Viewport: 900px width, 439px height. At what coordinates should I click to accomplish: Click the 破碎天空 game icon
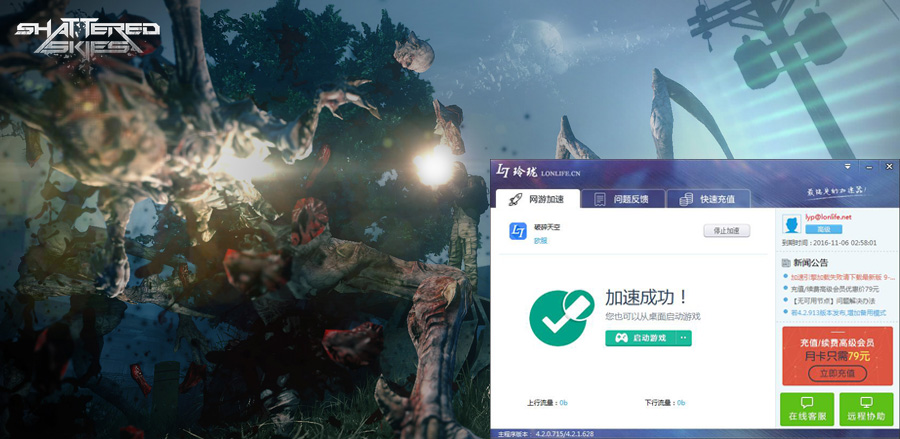518,232
